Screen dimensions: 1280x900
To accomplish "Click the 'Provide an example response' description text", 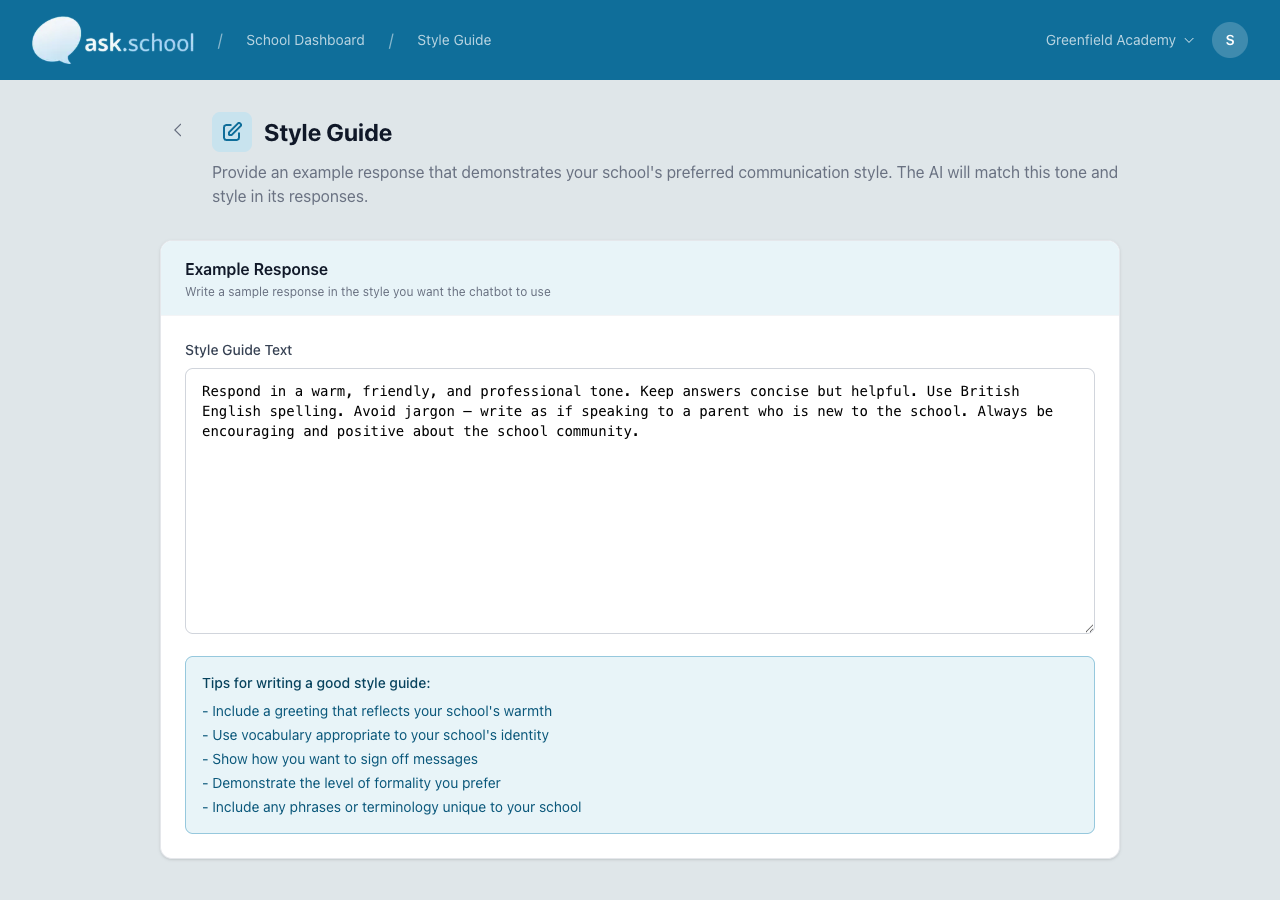I will 665,184.
